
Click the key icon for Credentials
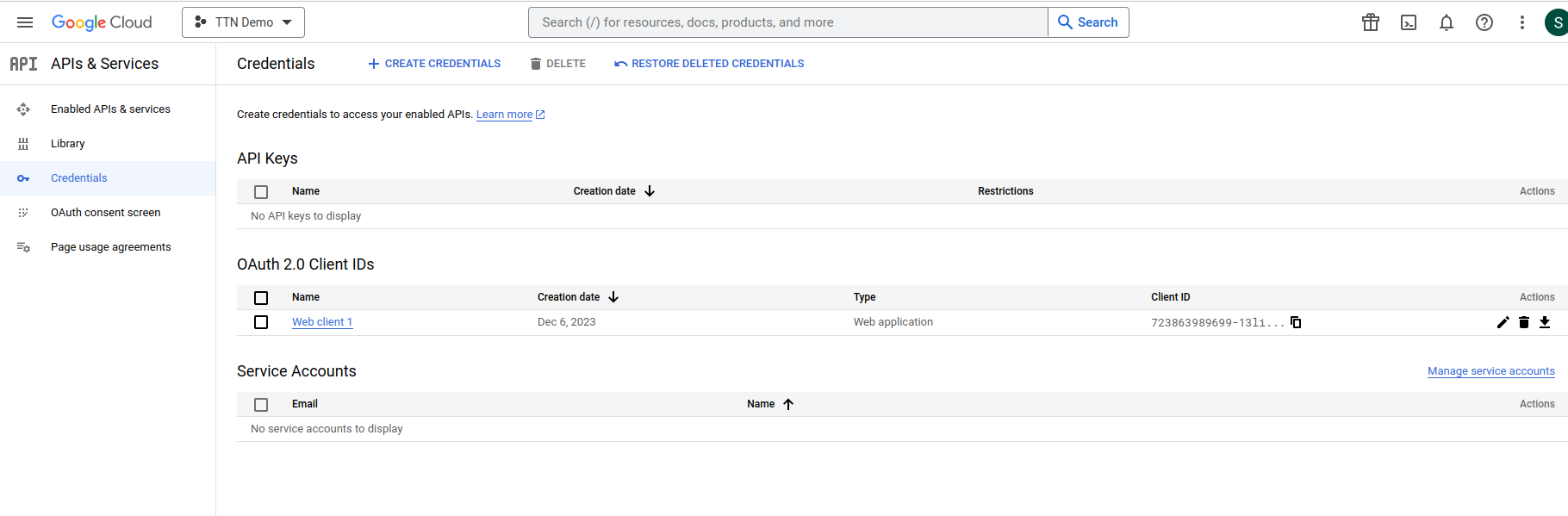pyautogui.click(x=23, y=178)
